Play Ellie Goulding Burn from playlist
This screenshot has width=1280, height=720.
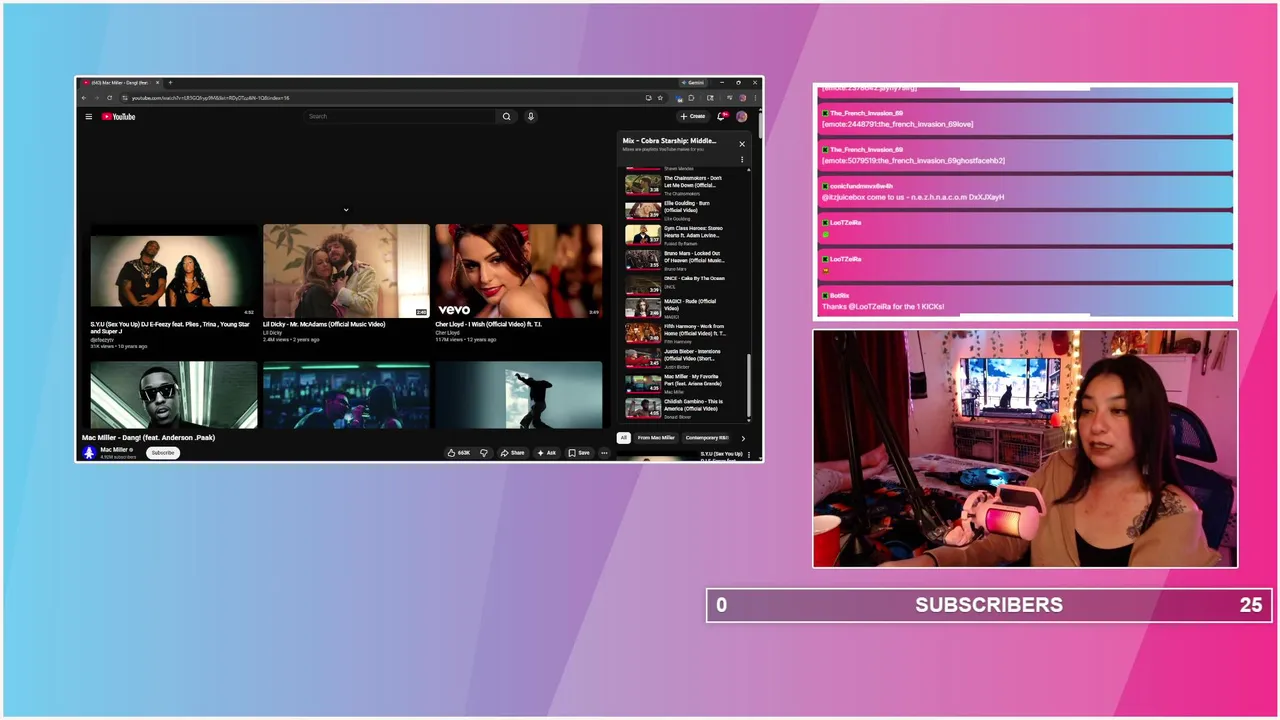click(686, 210)
